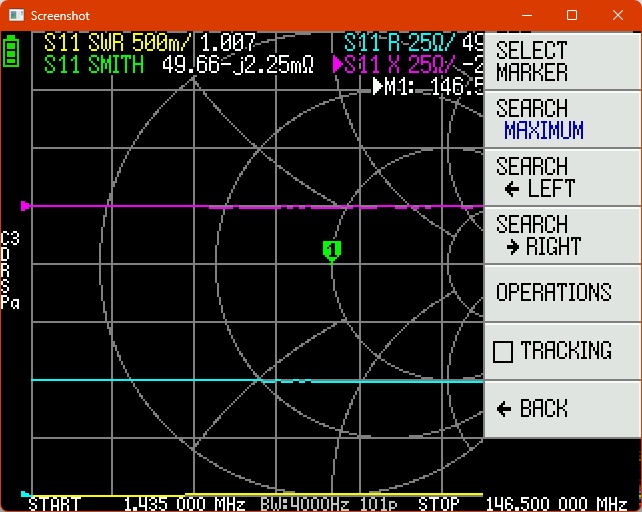Click the magenta reference arrow at left edge
Screen dimensions: 642x512
[25, 206]
